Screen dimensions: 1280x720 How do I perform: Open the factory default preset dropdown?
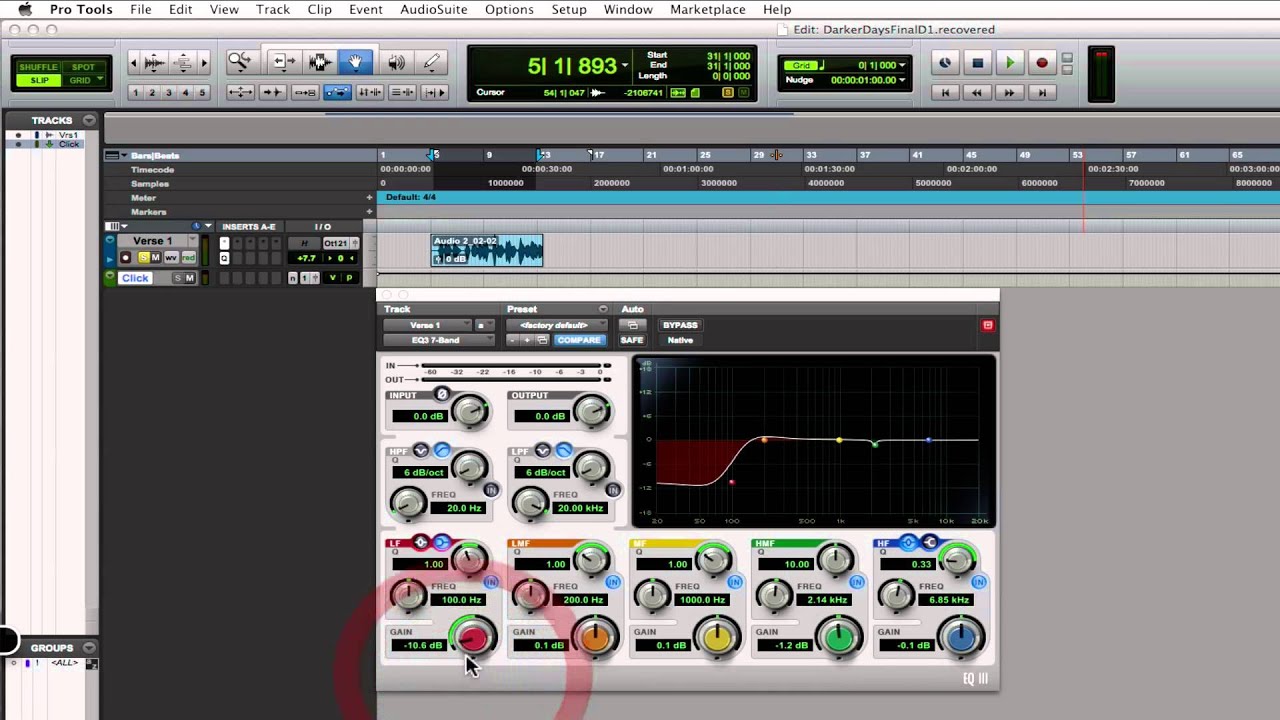point(557,325)
